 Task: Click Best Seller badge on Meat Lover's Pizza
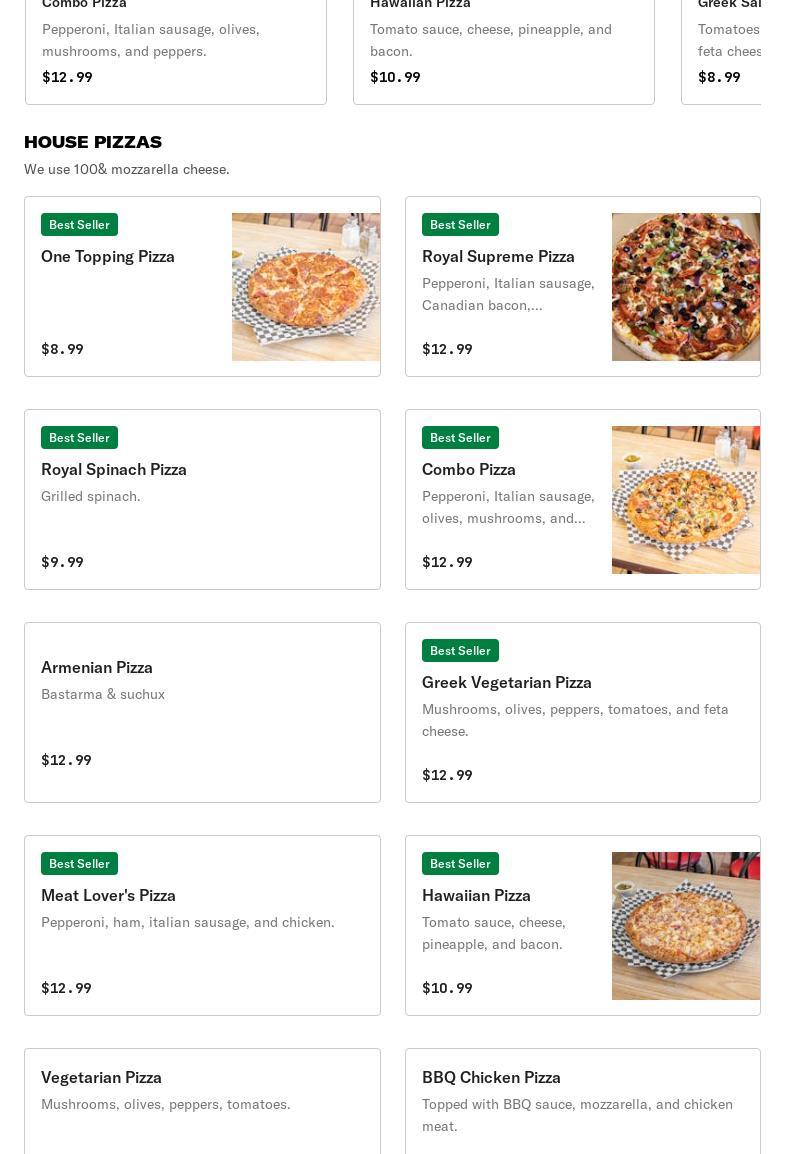[79, 863]
